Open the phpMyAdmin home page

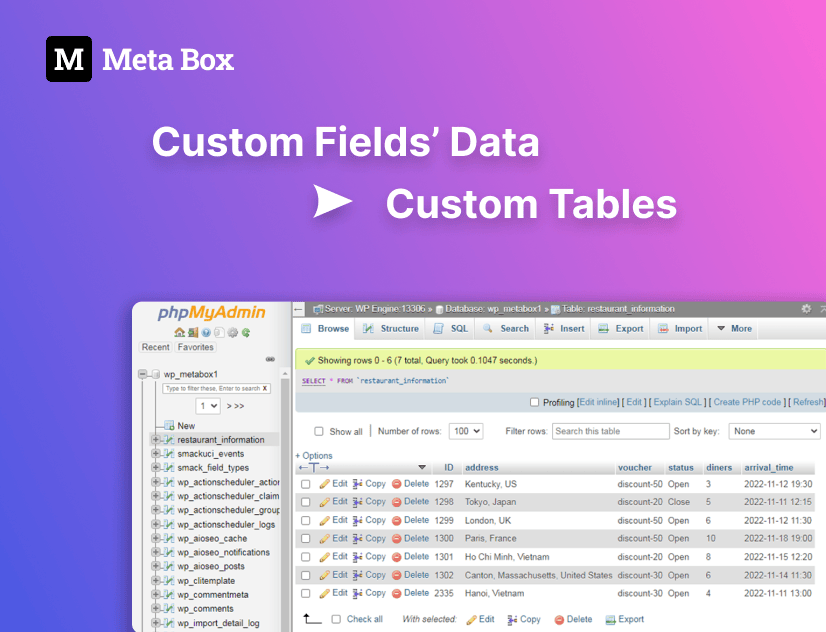tap(179, 332)
